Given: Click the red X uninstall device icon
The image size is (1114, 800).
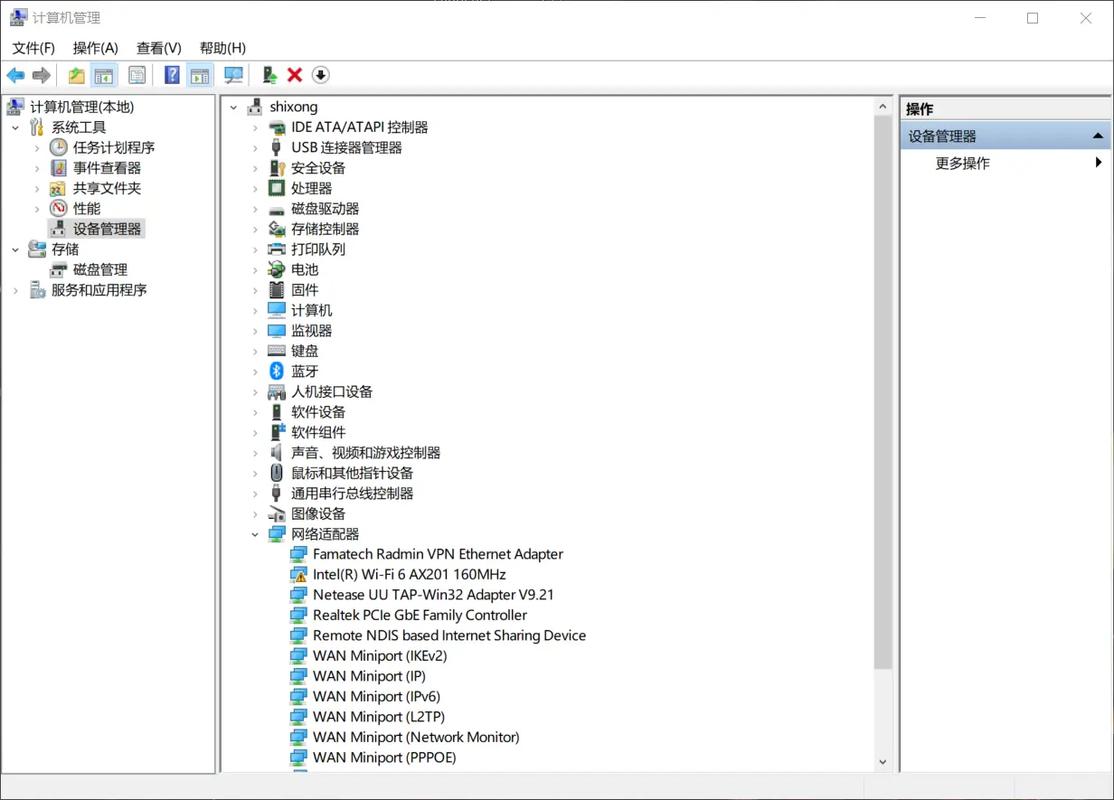Looking at the screenshot, I should 294,75.
